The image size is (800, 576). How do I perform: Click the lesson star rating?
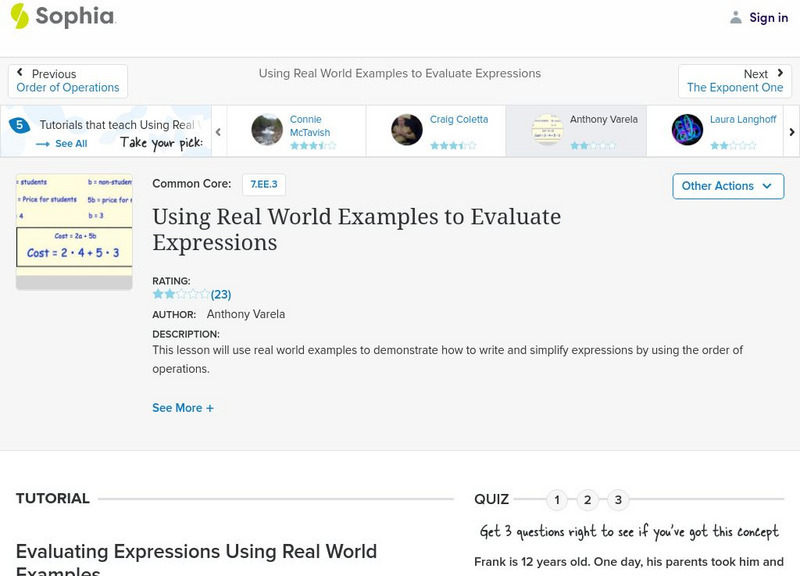tap(181, 295)
